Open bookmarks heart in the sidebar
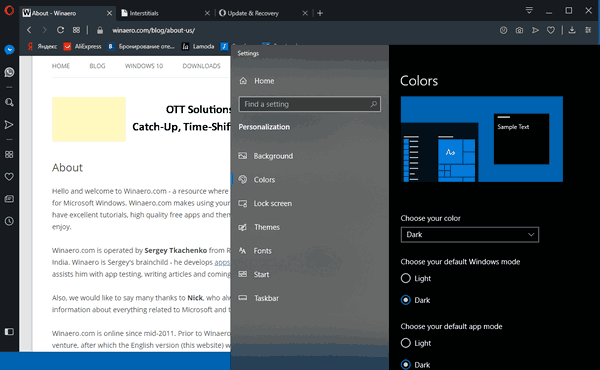The image size is (600, 370). (9, 176)
